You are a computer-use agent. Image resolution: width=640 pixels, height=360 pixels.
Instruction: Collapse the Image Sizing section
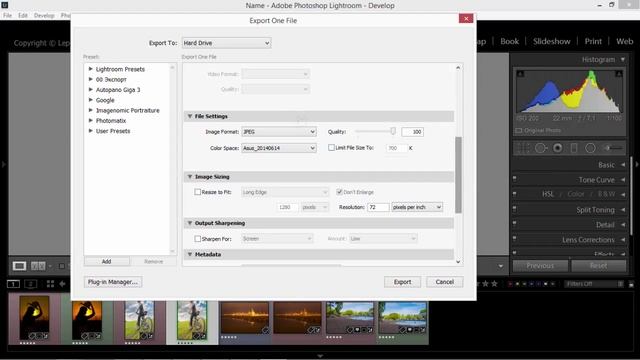pyautogui.click(x=190, y=177)
